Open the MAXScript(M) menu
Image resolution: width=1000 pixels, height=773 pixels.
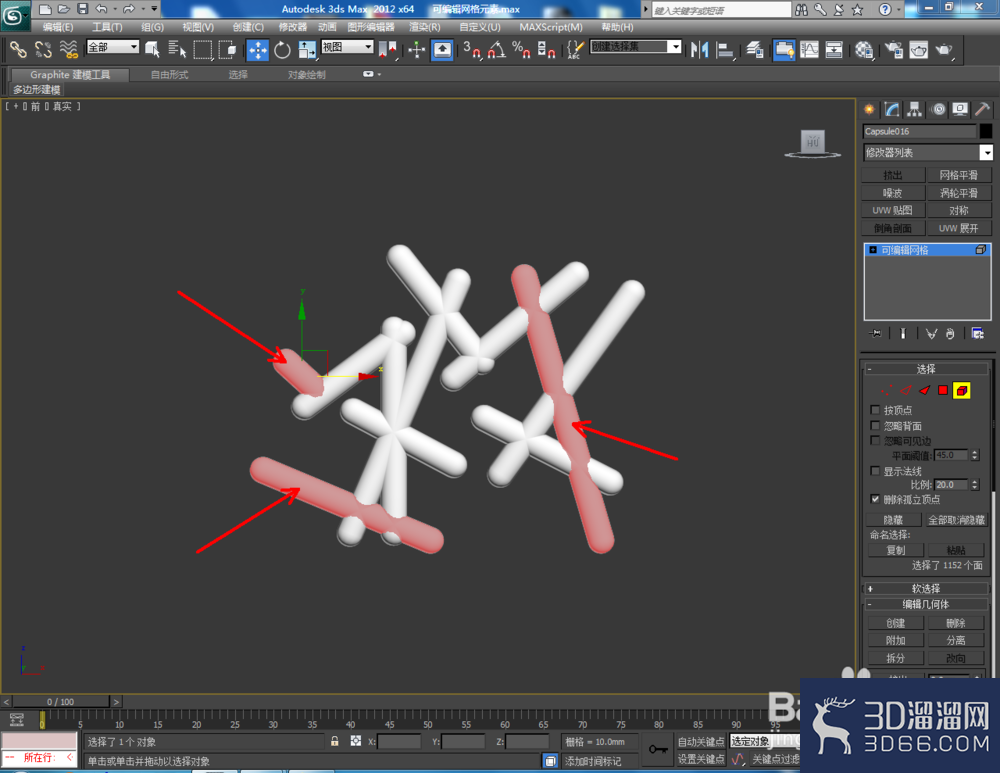pos(550,27)
